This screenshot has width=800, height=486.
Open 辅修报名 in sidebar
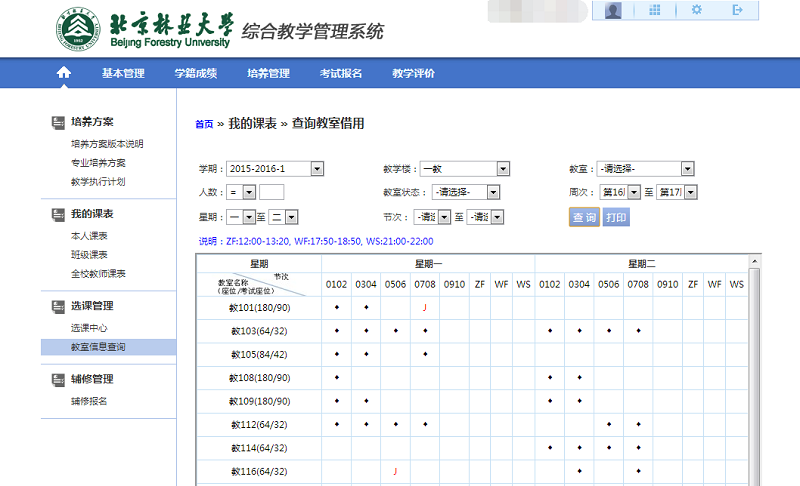tap(89, 401)
